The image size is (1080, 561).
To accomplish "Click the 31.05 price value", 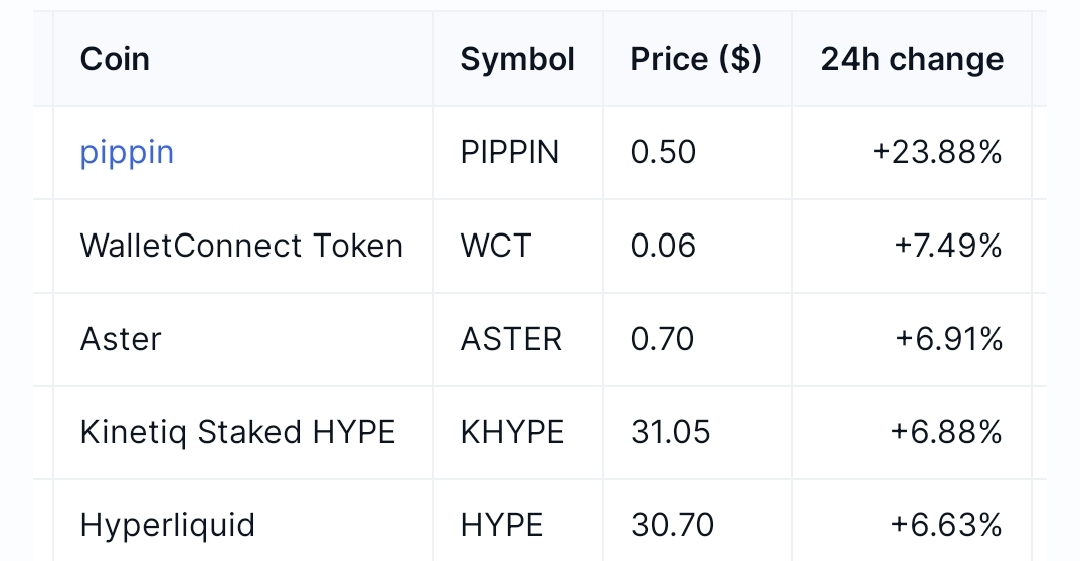I will 671,432.
